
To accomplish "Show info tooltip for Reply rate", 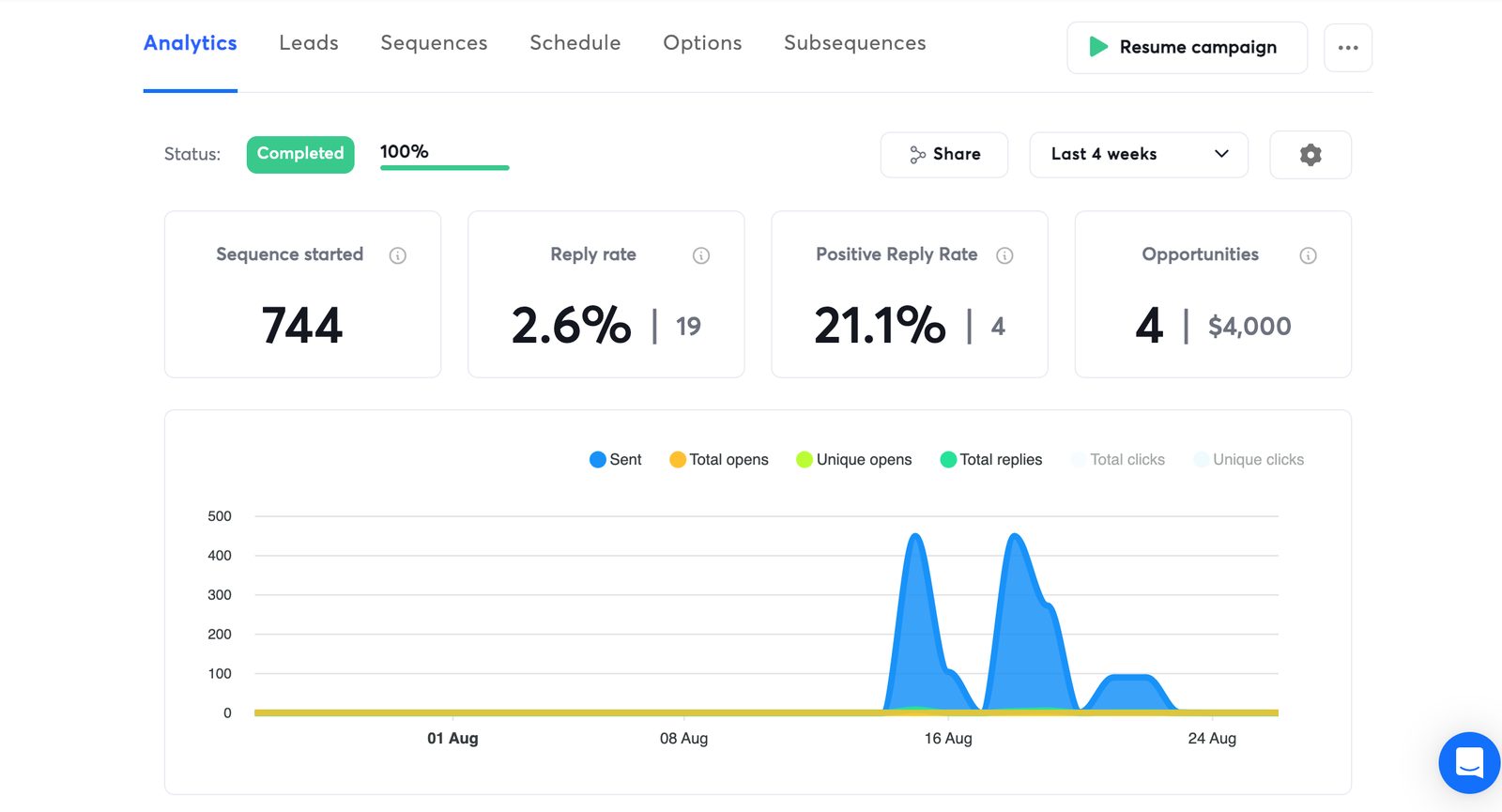I will pos(701,255).
